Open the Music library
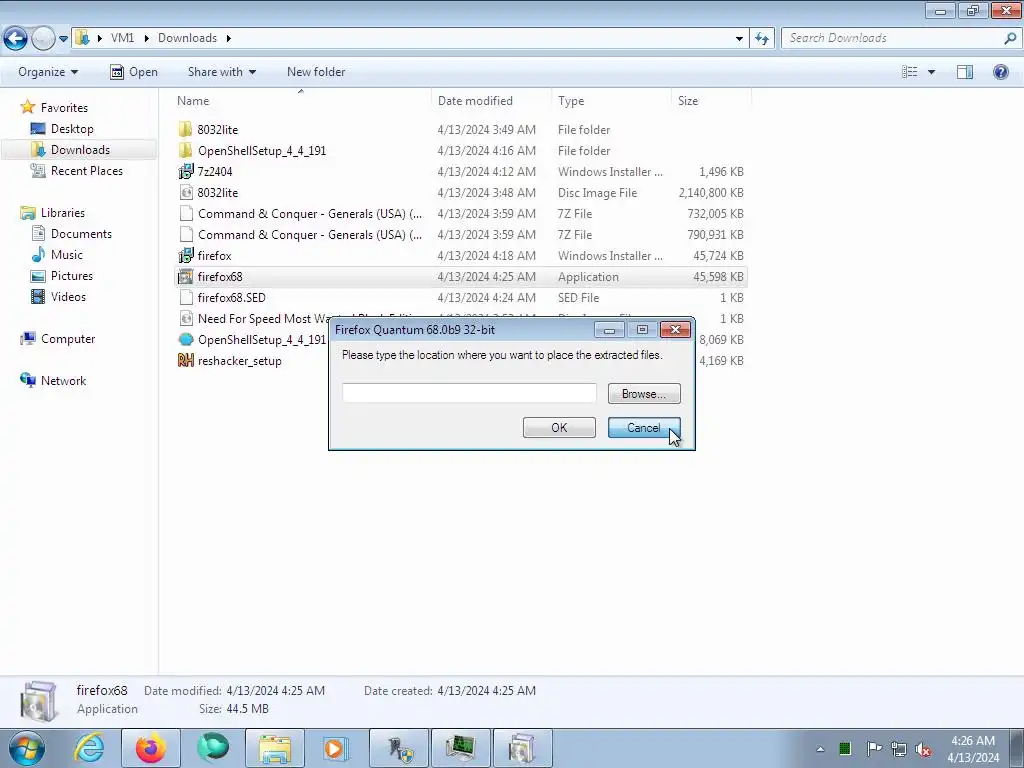This screenshot has height=768, width=1024. (x=67, y=255)
